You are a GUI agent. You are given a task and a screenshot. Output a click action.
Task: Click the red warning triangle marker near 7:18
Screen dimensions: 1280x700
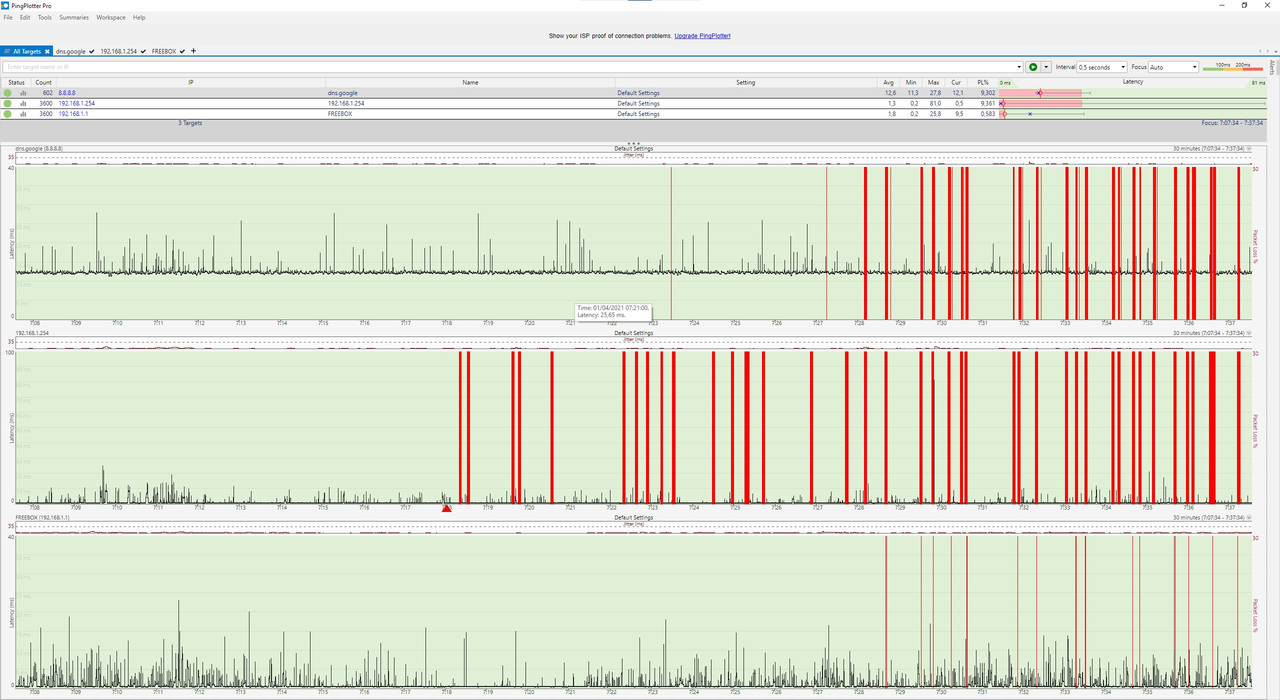pos(446,508)
